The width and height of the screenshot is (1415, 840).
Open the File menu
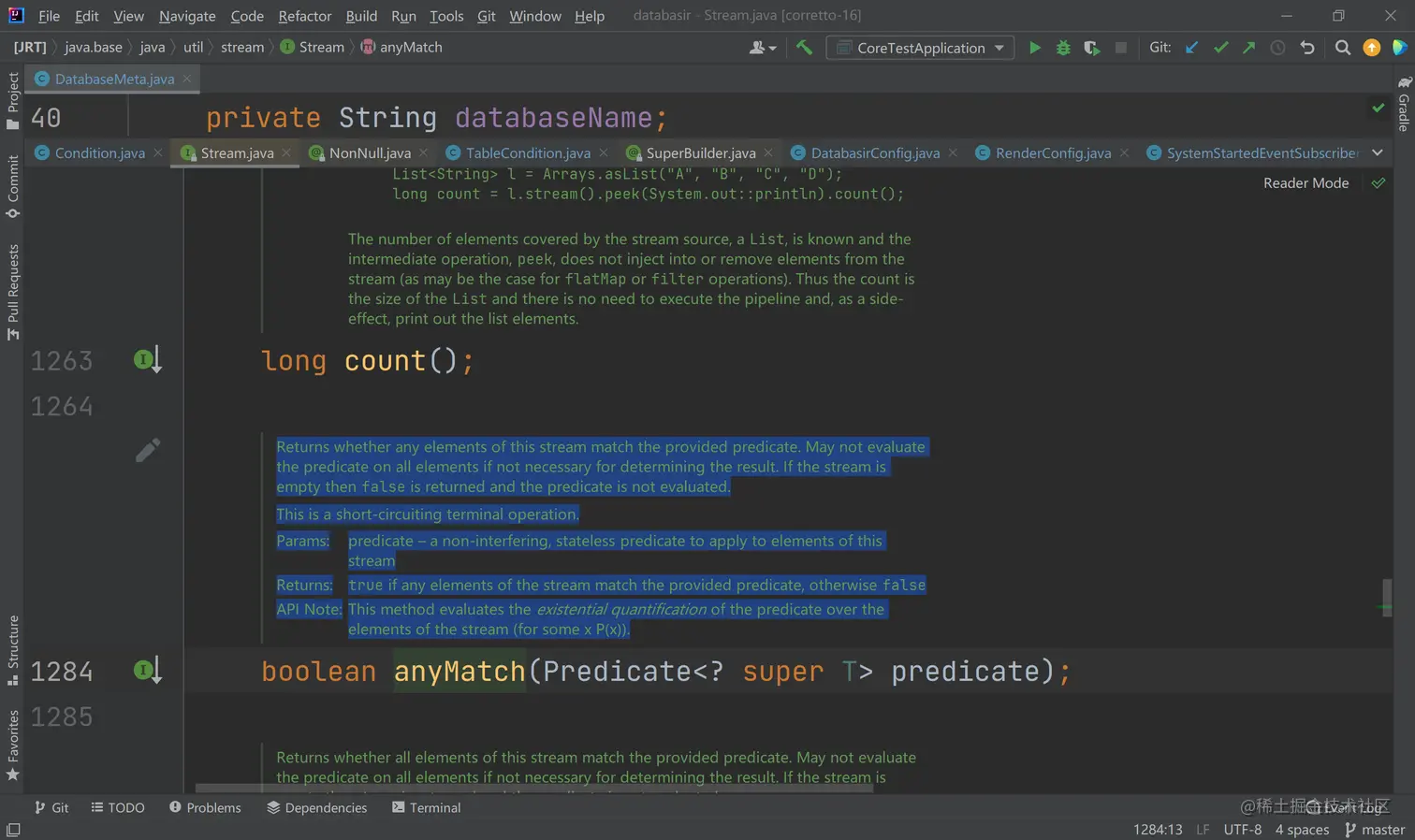click(49, 16)
